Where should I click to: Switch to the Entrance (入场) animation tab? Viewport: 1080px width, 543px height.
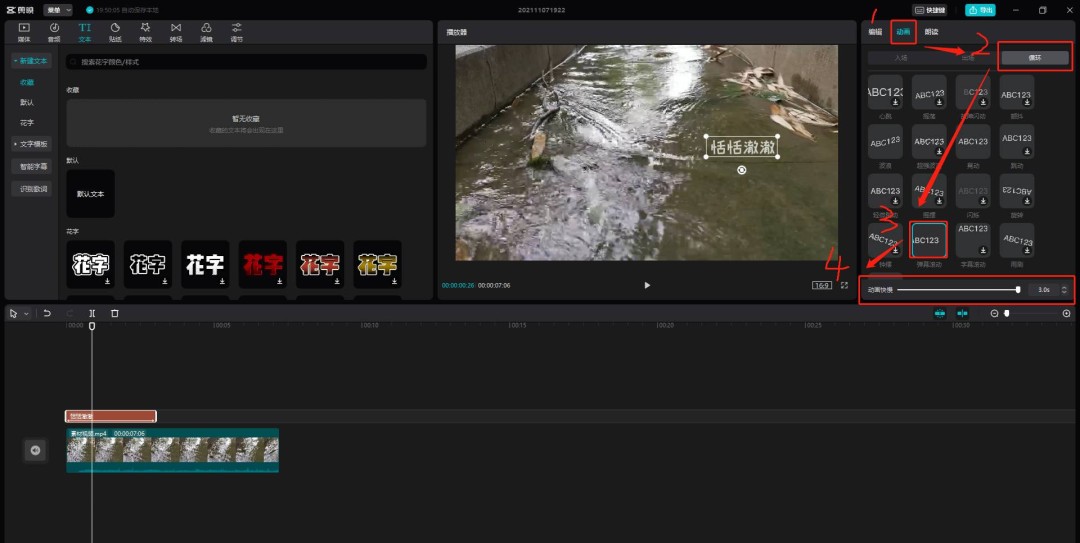(x=901, y=58)
